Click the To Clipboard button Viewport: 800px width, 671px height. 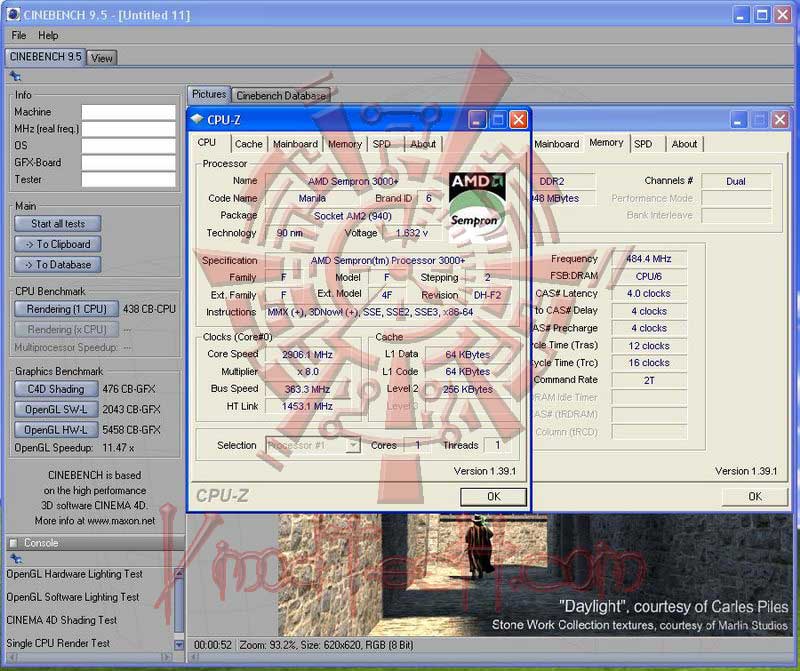click(x=58, y=244)
